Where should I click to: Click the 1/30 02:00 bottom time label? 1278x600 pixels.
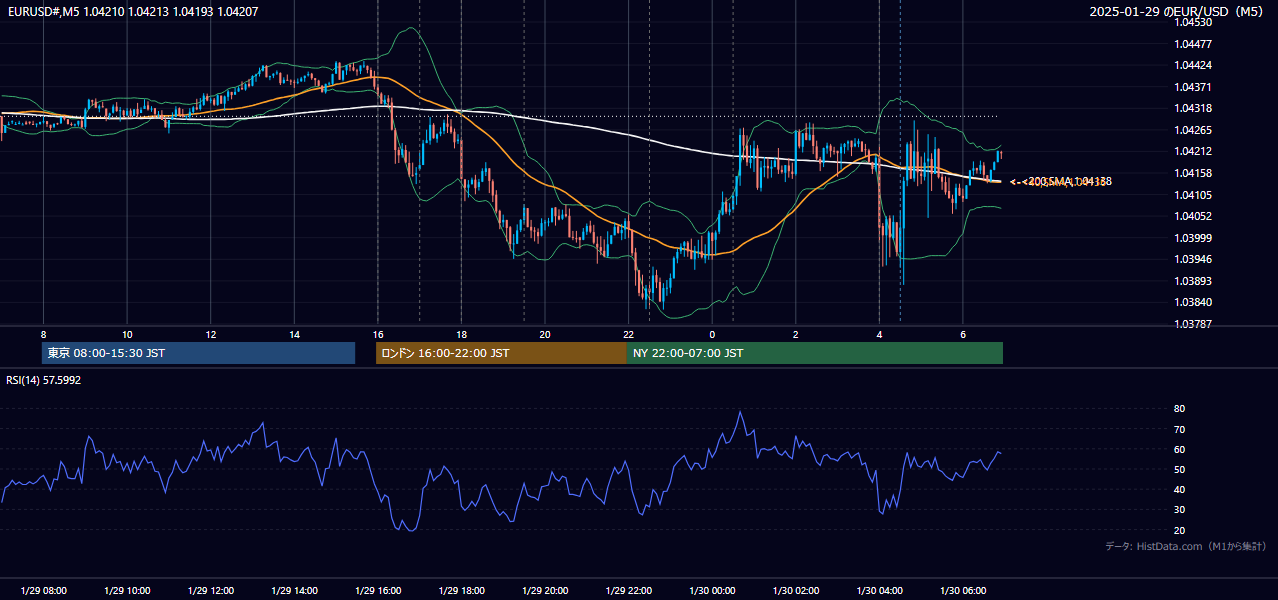click(796, 591)
